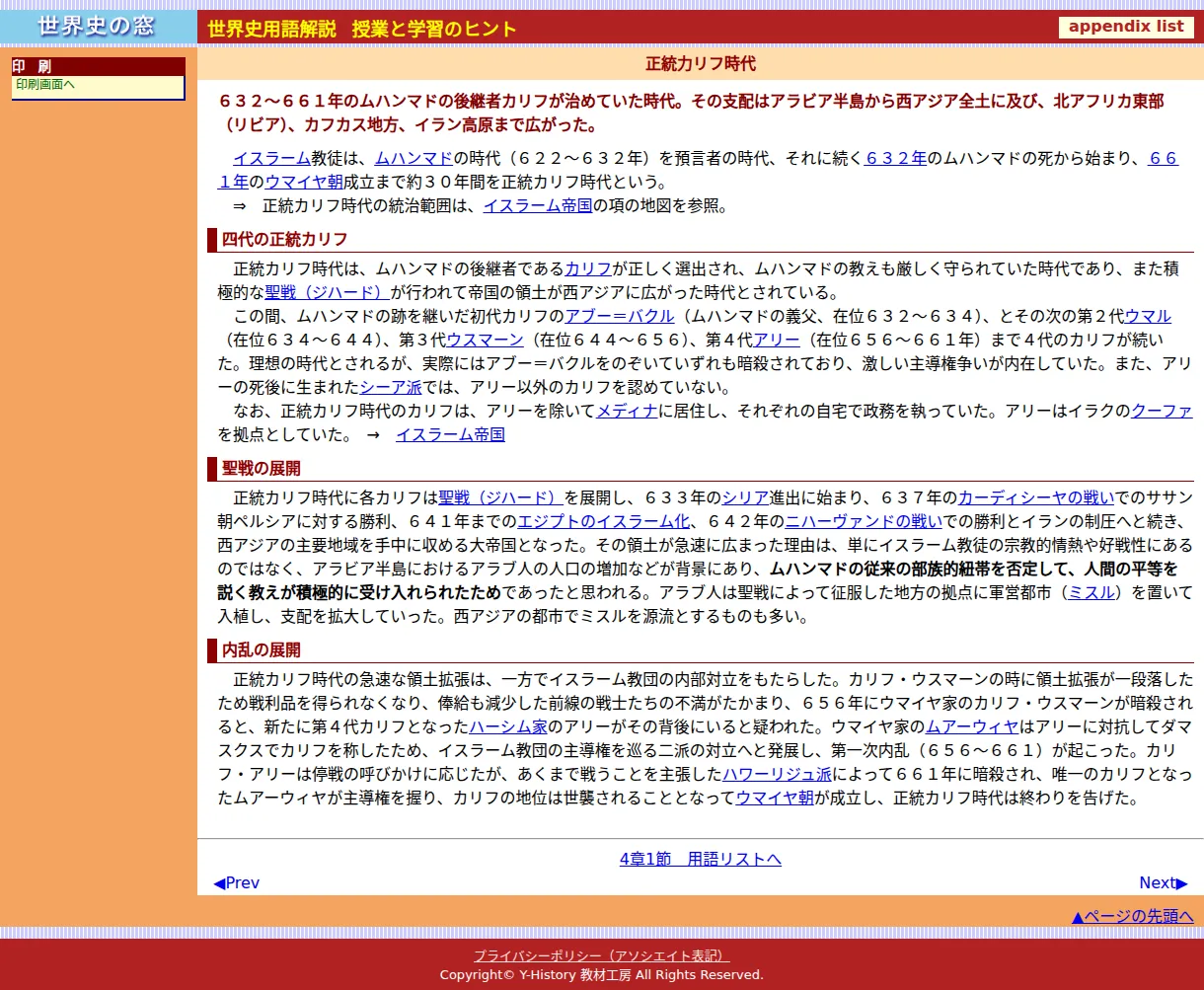
Task: Click the 内乱の展開 section heading
Action: (x=261, y=649)
